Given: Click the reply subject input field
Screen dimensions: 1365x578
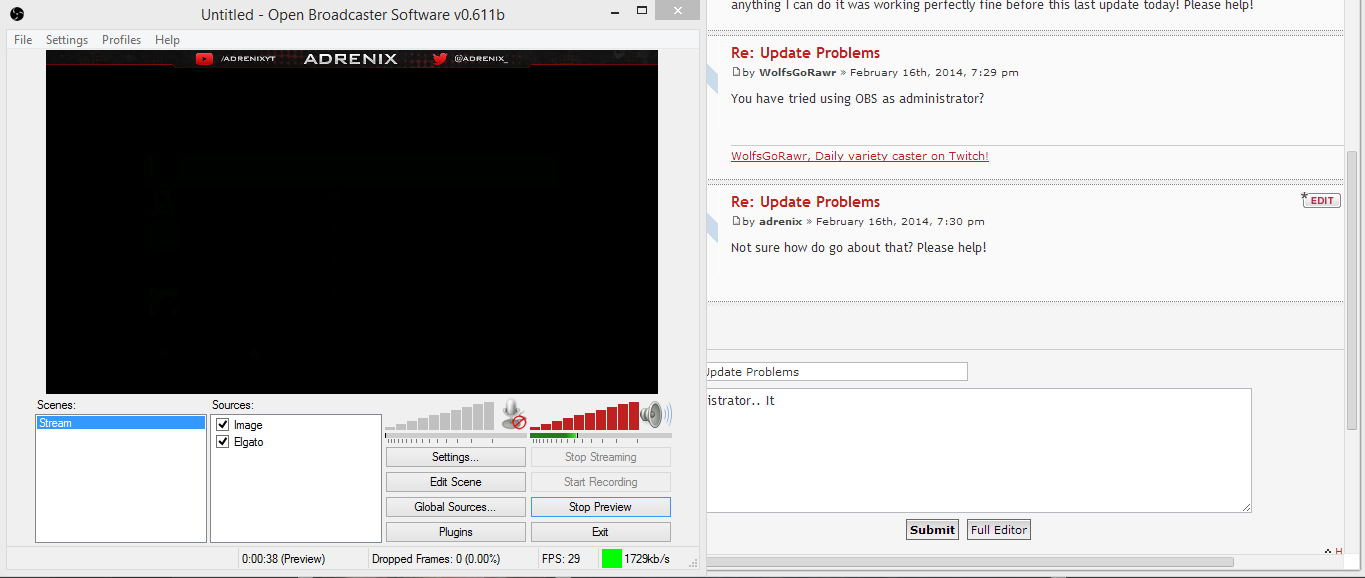Looking at the screenshot, I should click(837, 372).
